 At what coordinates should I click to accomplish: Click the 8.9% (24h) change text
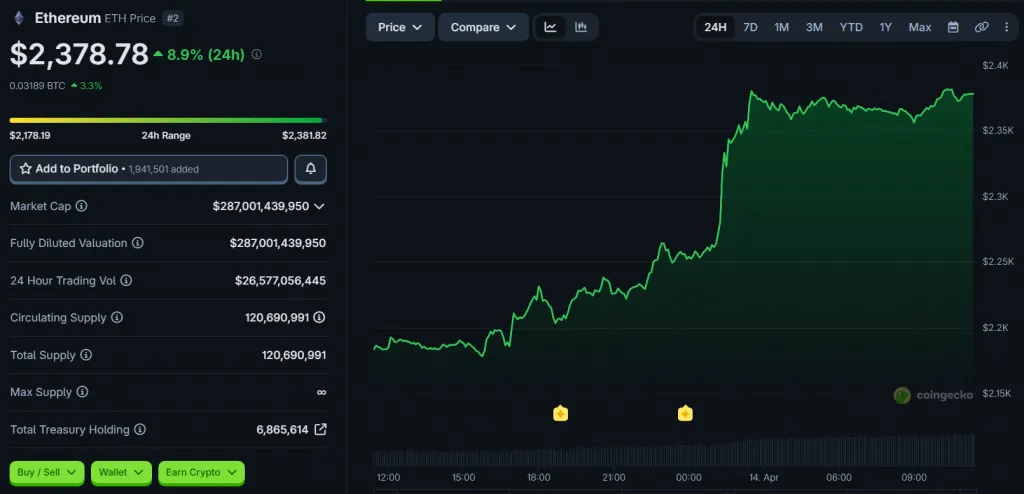click(x=206, y=55)
